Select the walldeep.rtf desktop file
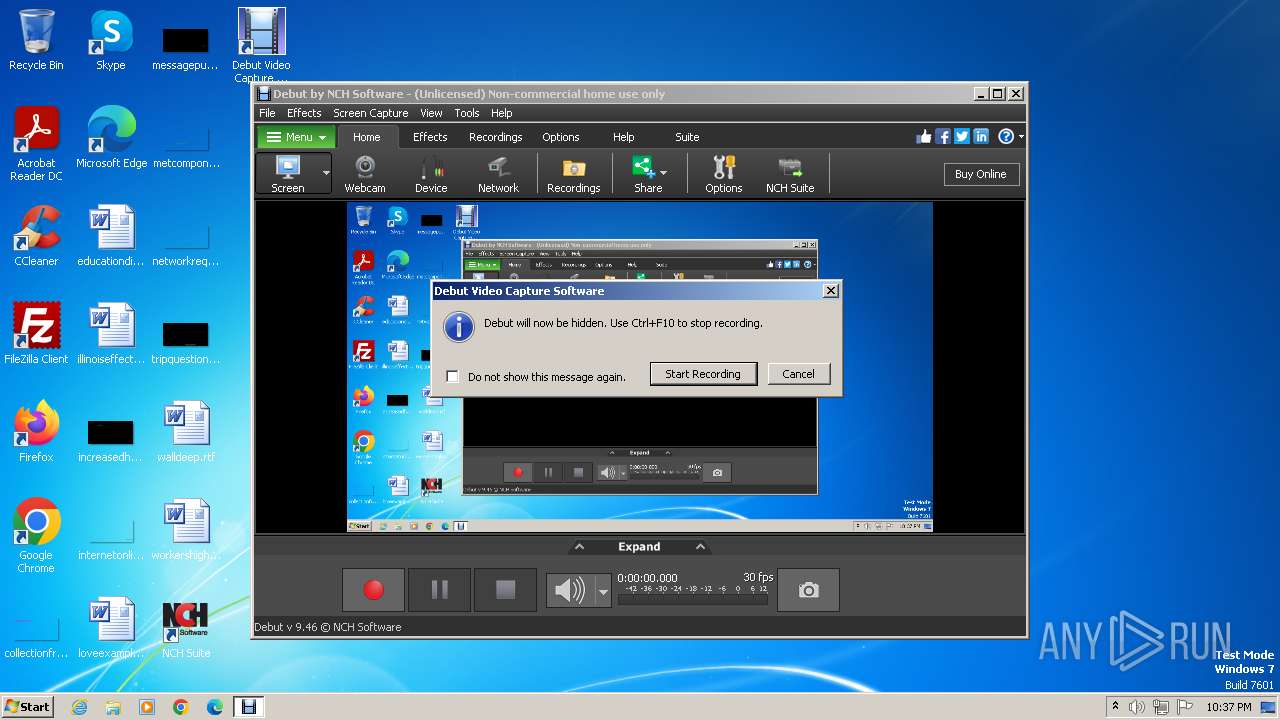Image resolution: width=1280 pixels, height=720 pixels. pyautogui.click(x=186, y=432)
